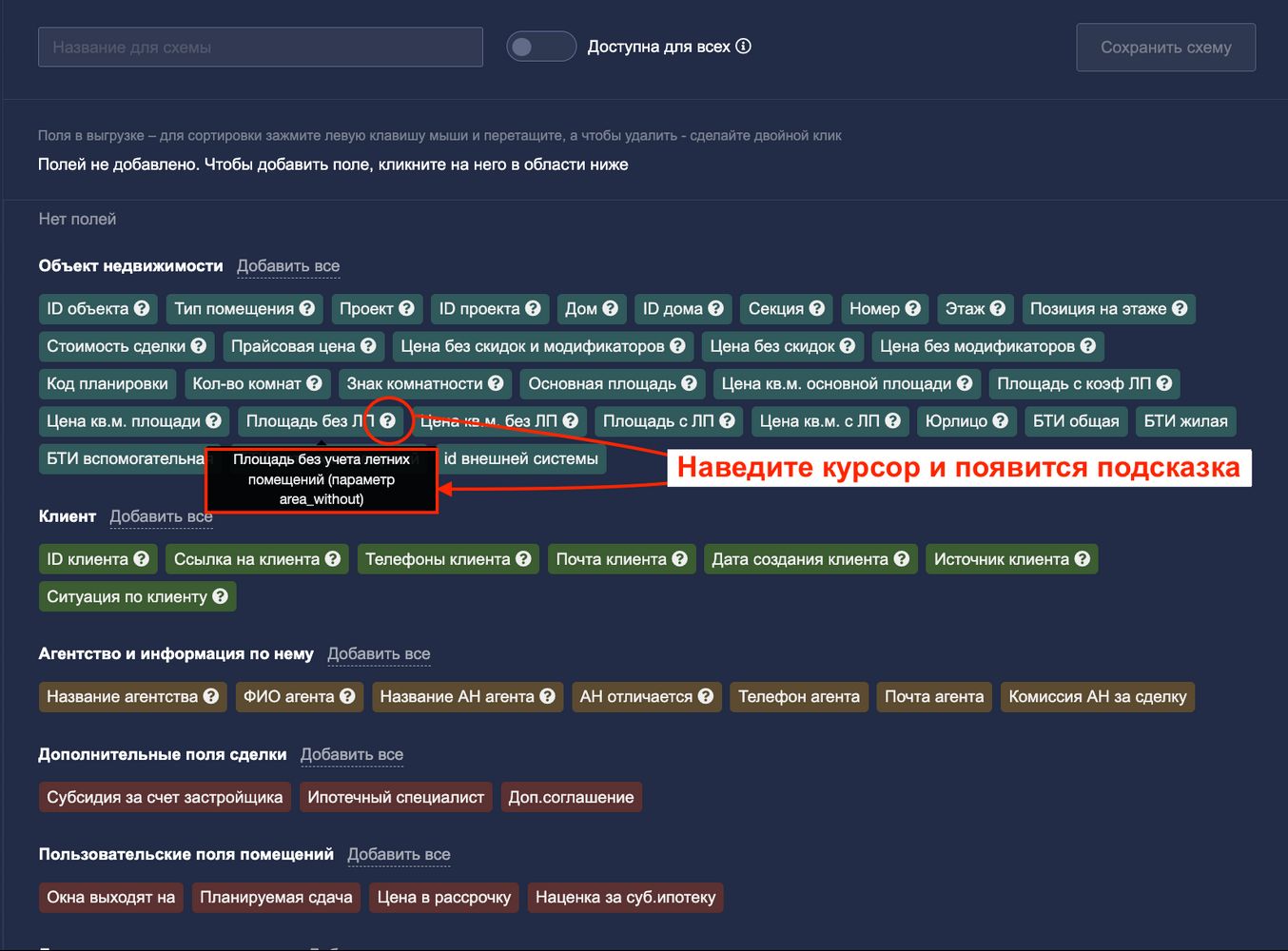This screenshot has width=1288, height=951.
Task: Click the help icon next to "Кол-во комнат"
Action: tap(314, 383)
